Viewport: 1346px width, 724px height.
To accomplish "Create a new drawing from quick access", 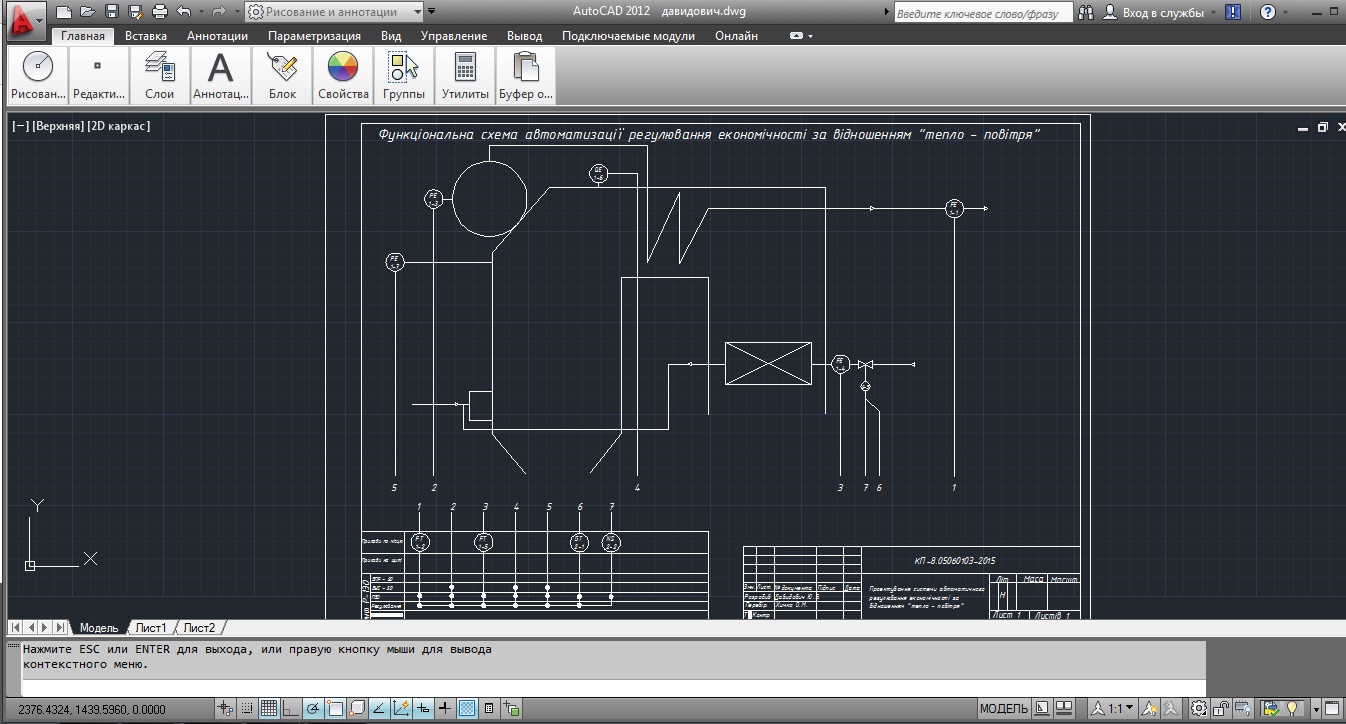I will click(x=64, y=12).
